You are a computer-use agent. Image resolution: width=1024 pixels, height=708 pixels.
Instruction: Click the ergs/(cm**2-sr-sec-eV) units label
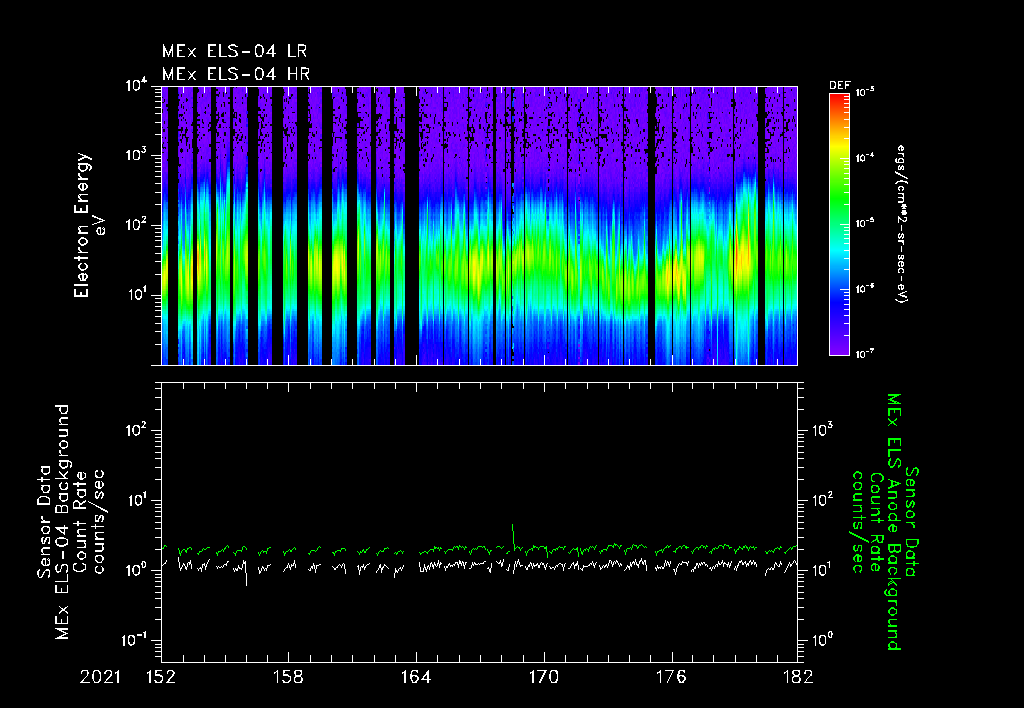pos(901,224)
